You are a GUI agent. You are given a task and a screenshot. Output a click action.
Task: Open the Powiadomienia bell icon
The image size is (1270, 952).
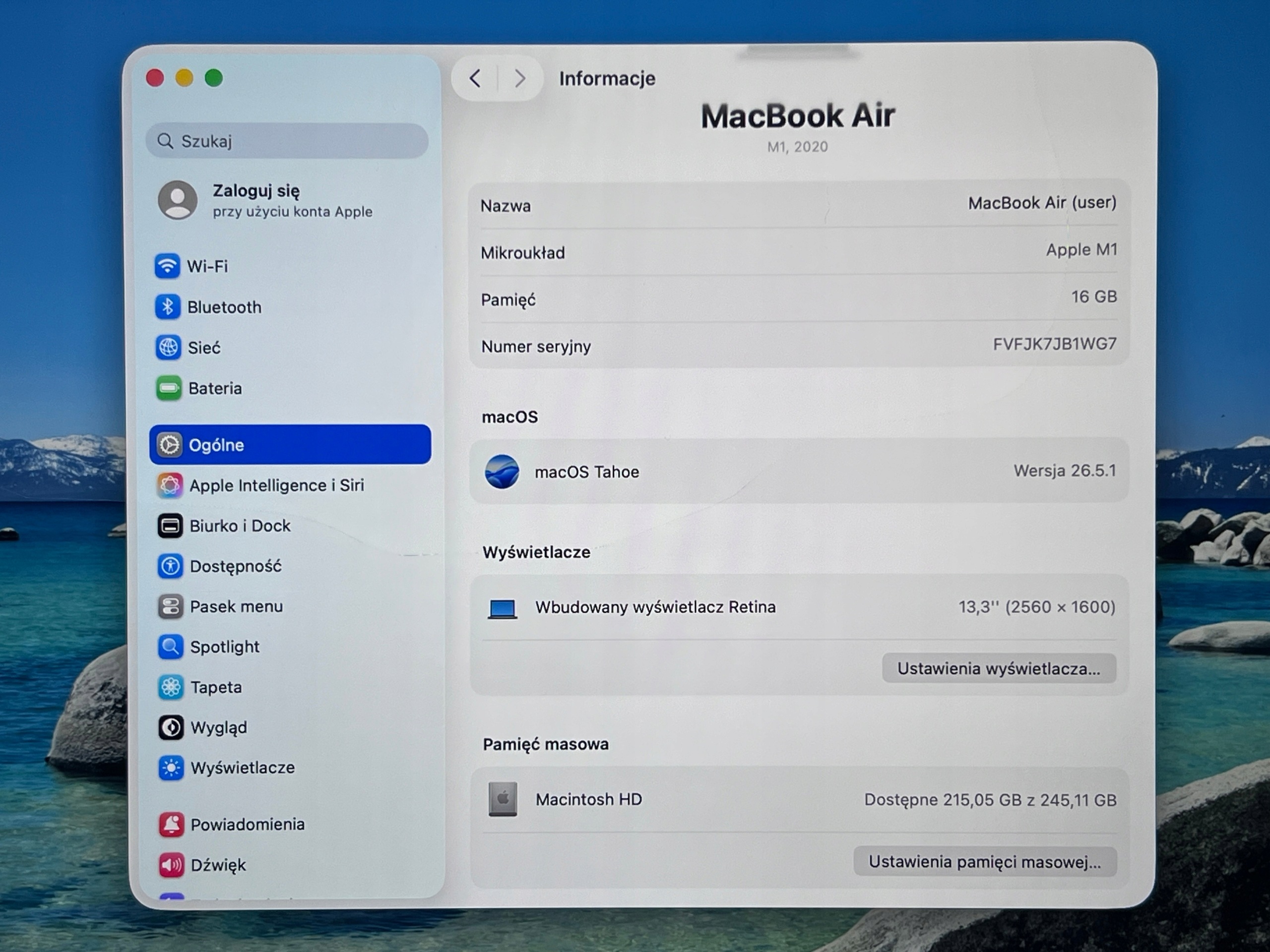click(x=172, y=825)
